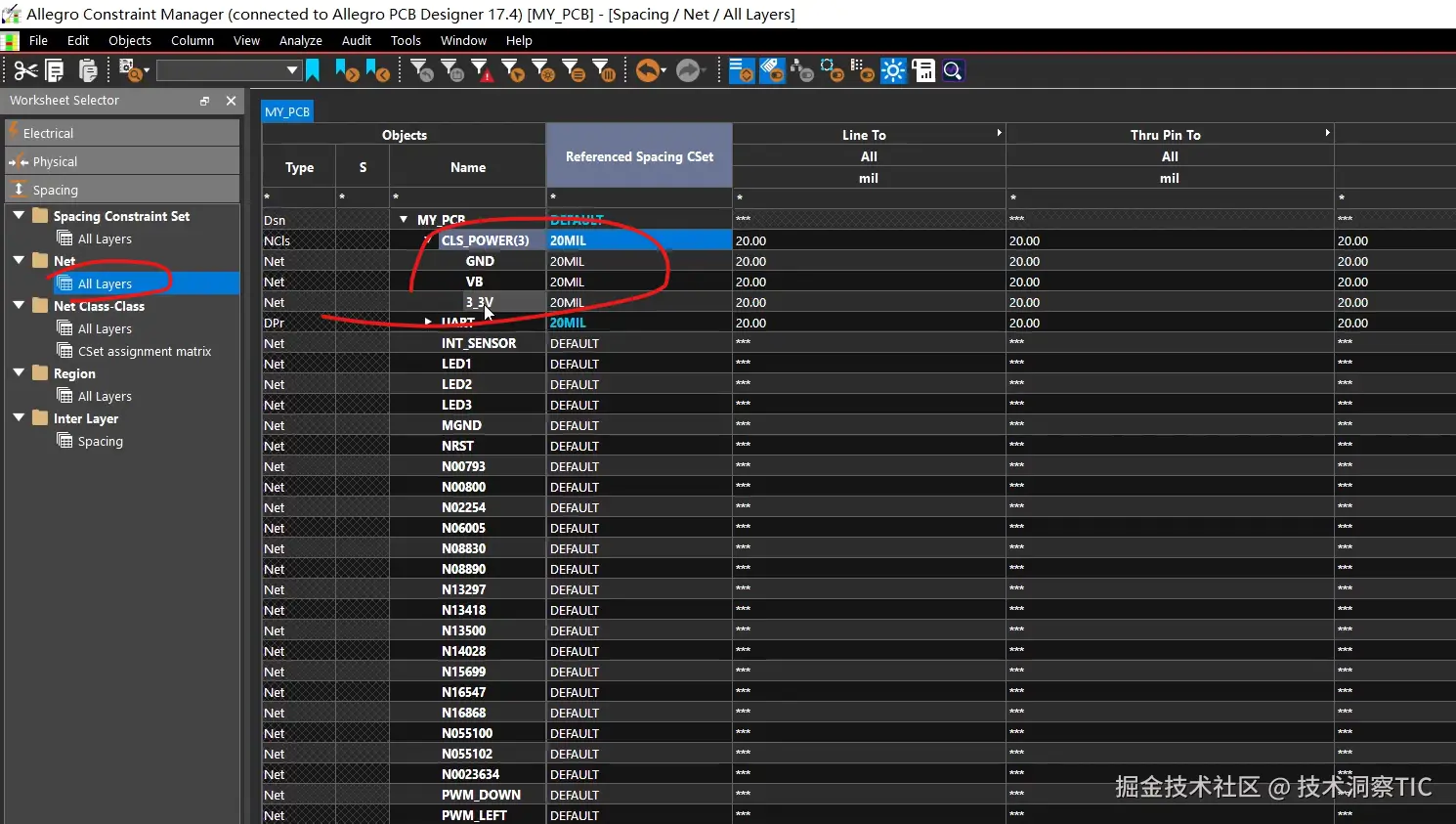Open the Tools menu
Viewport: 1456px width, 824px height.
(x=406, y=40)
